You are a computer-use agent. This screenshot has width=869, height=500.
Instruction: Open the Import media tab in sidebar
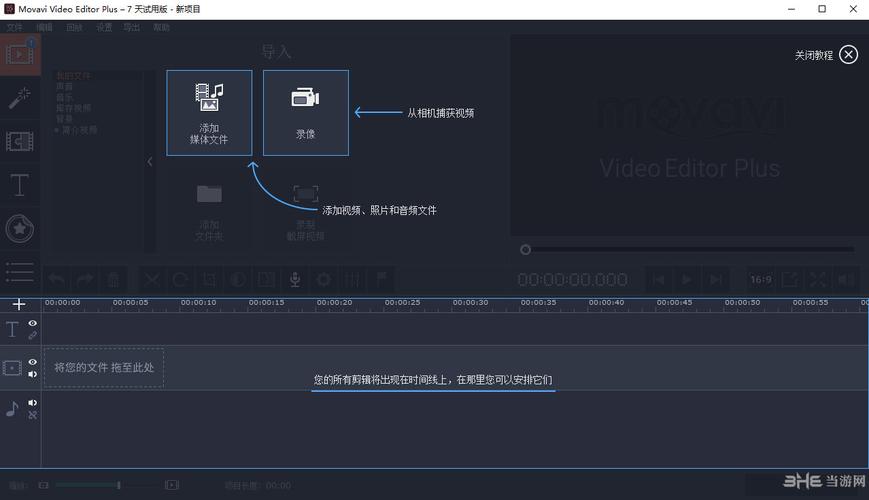[20, 54]
